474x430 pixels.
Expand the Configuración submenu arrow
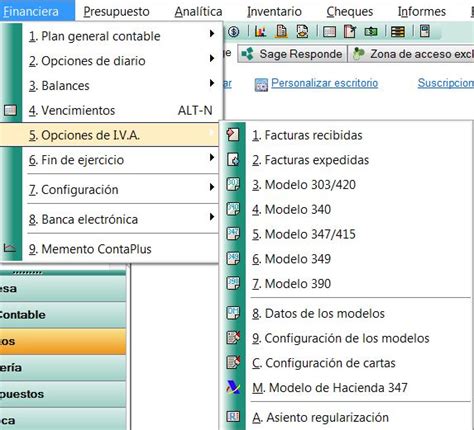click(x=212, y=187)
